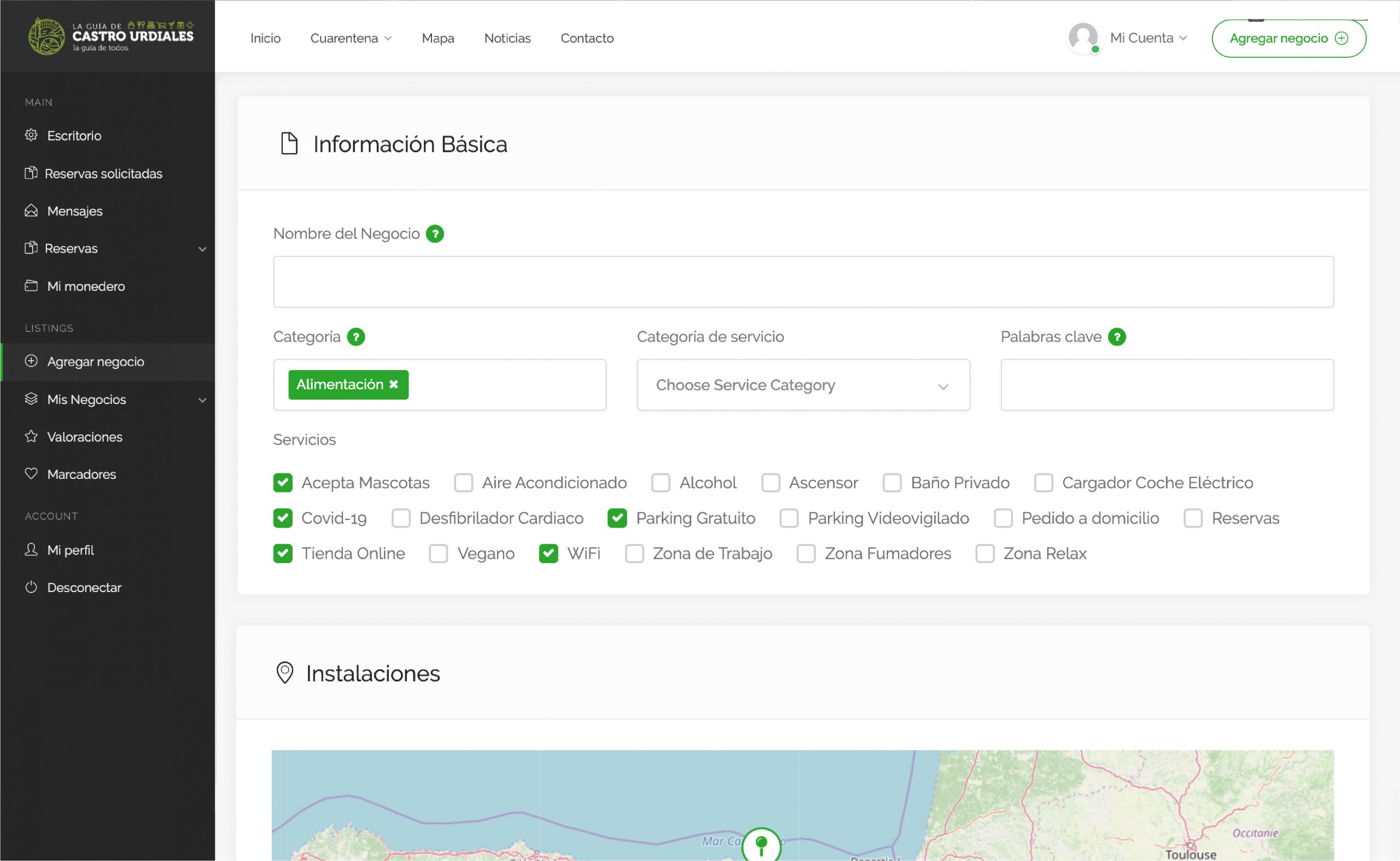Click help icon beside Categoría label
The width and height of the screenshot is (1400, 861).
356,337
